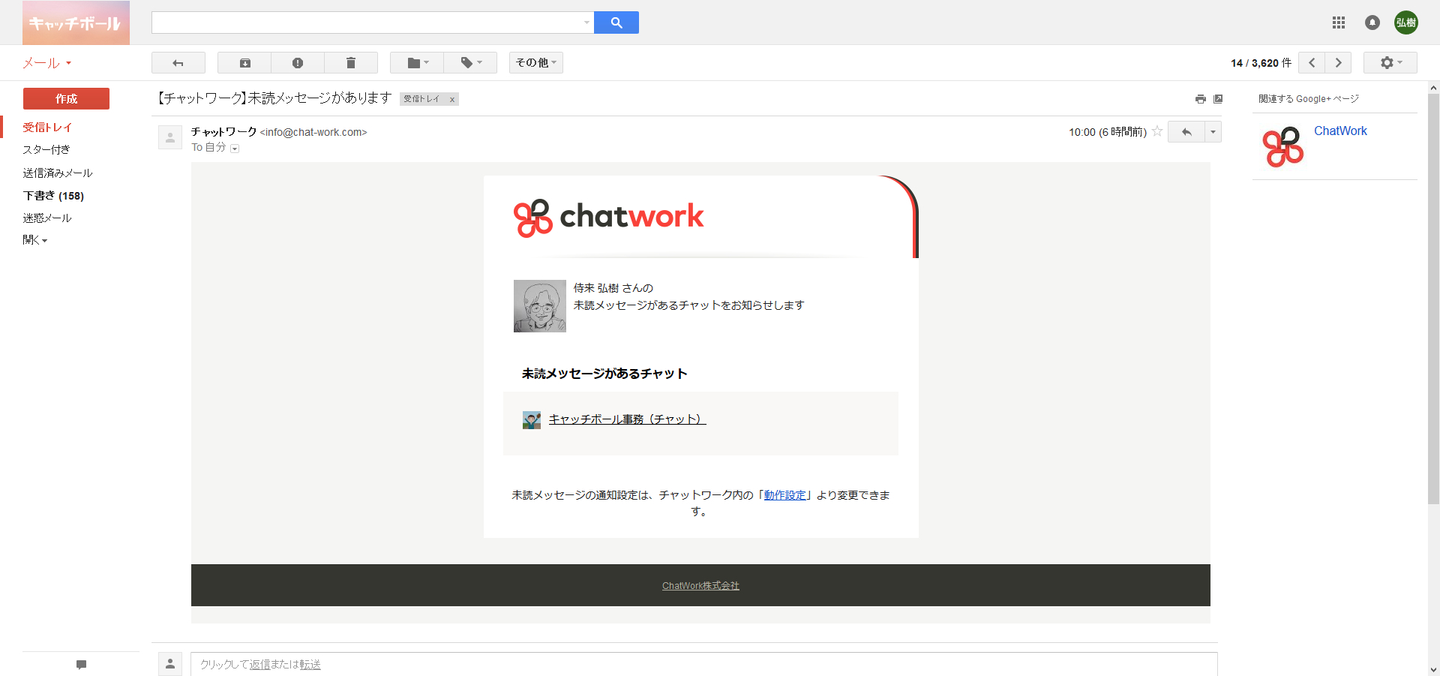
Task: Open the キャッチボール事務（チャット） link
Action: (x=627, y=420)
